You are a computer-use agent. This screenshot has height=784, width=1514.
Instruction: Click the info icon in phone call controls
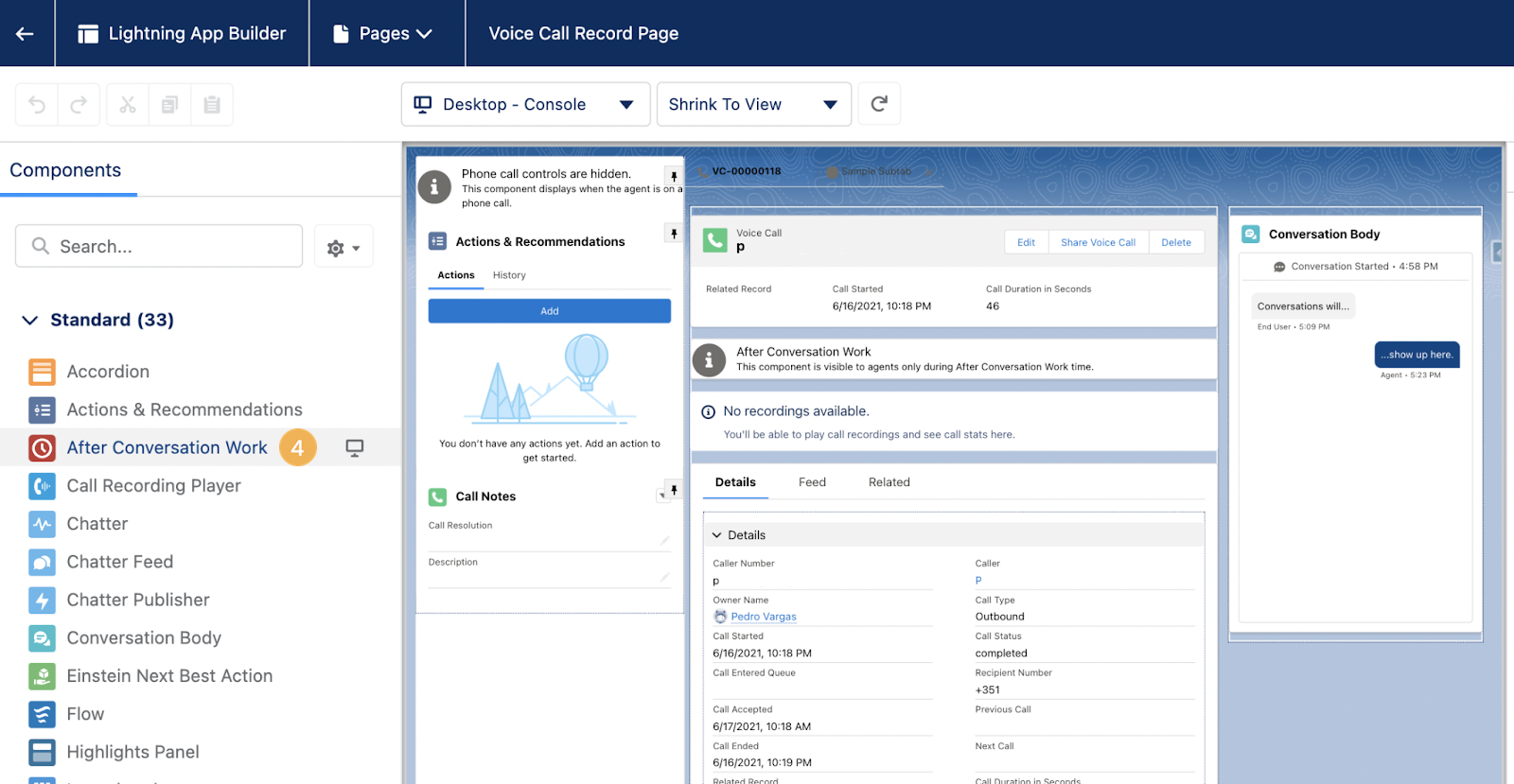(434, 187)
